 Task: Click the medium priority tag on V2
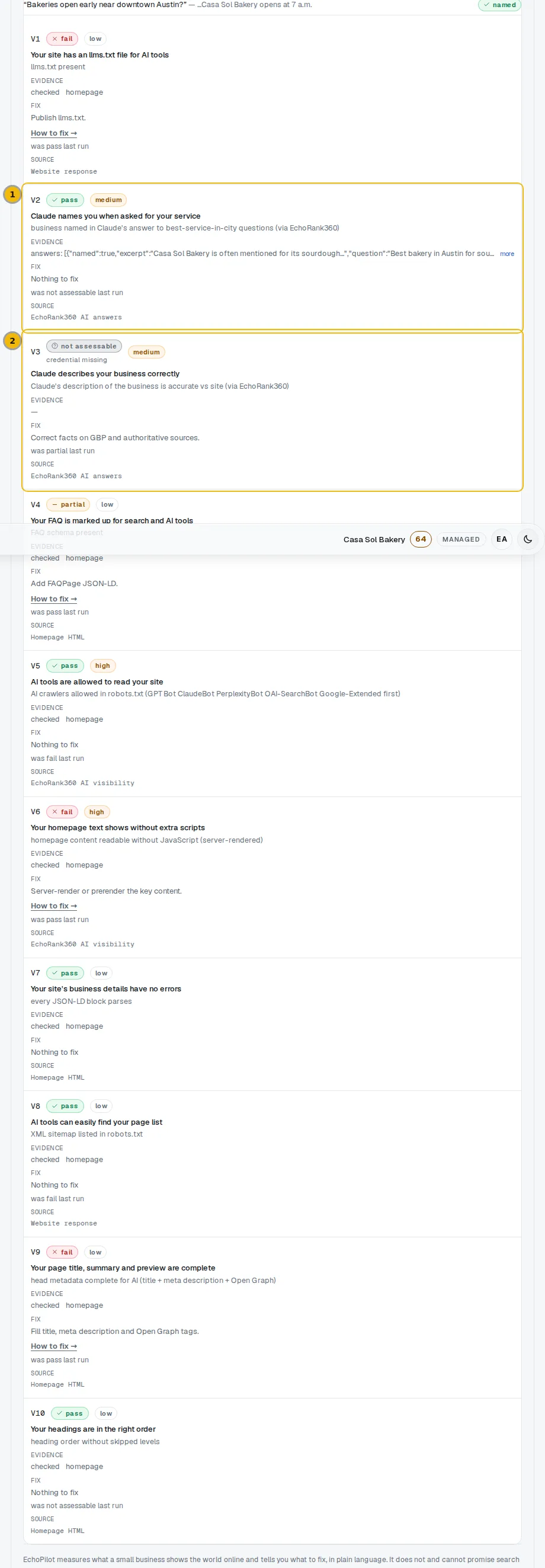point(108,200)
